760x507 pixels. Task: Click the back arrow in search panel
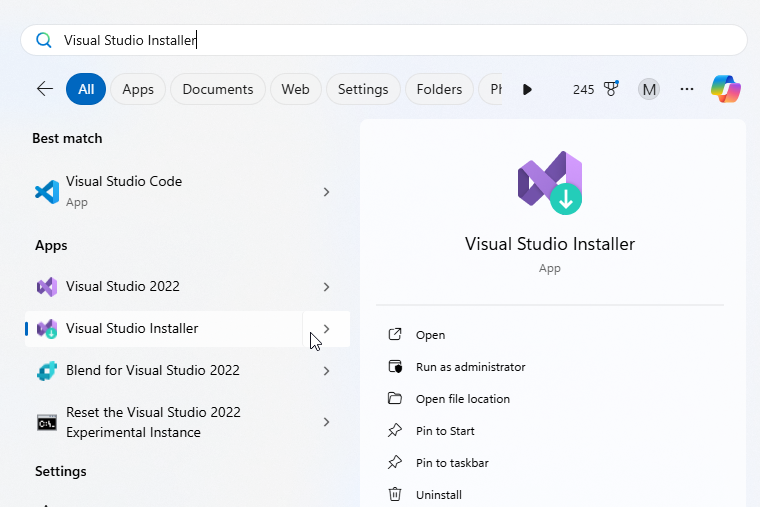pyautogui.click(x=44, y=89)
